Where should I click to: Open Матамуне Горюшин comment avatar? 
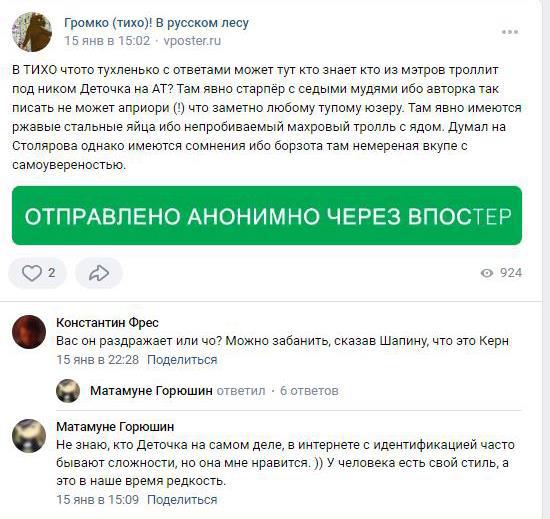point(29,436)
